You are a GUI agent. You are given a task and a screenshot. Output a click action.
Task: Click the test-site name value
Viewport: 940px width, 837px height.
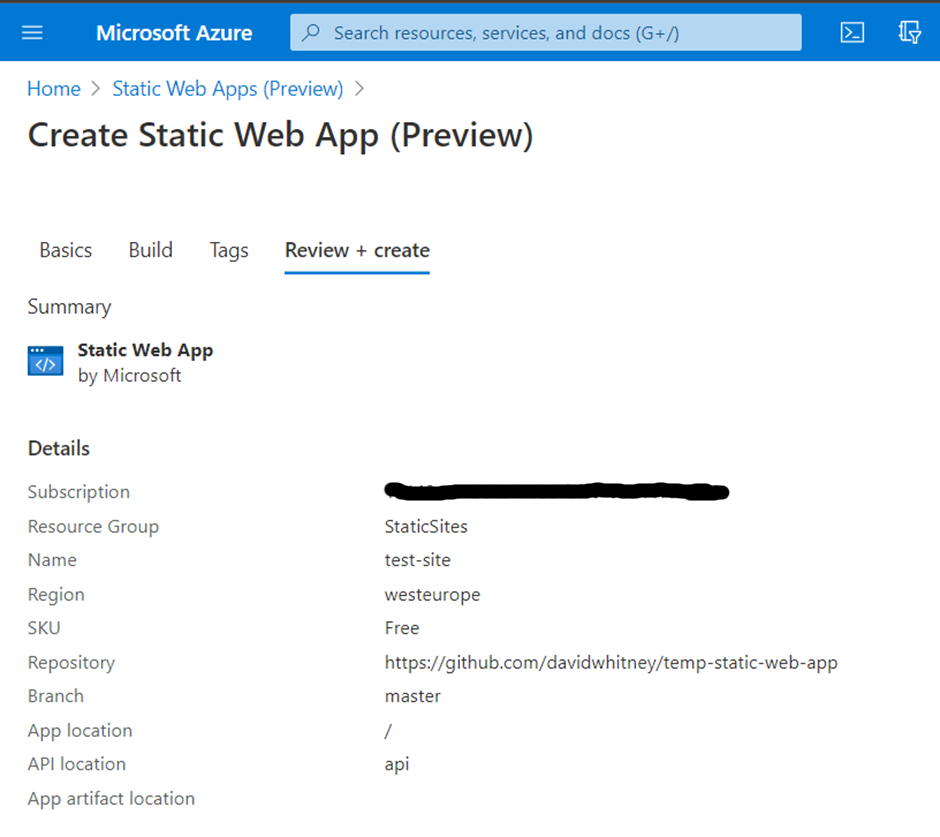pyautogui.click(x=418, y=560)
